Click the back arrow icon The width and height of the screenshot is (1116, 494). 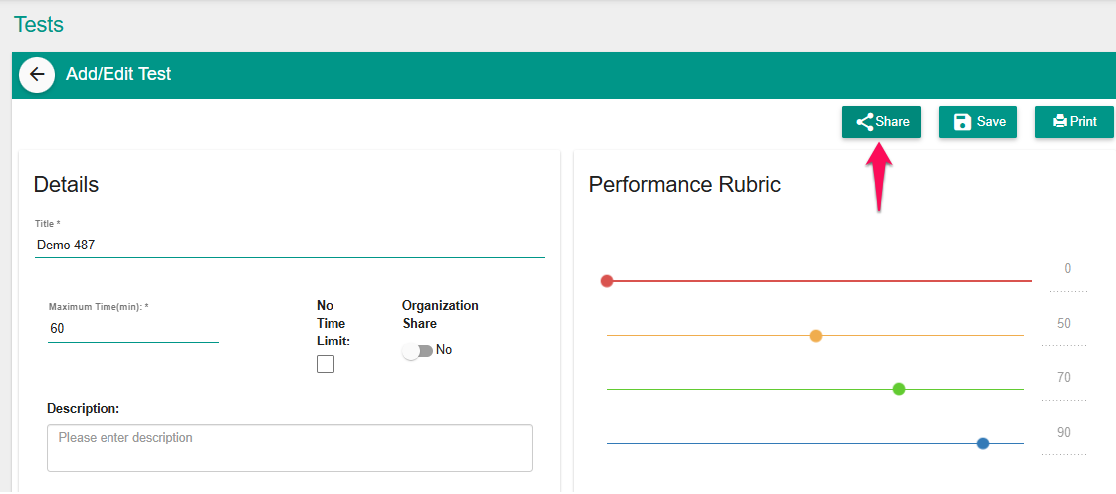point(37,75)
